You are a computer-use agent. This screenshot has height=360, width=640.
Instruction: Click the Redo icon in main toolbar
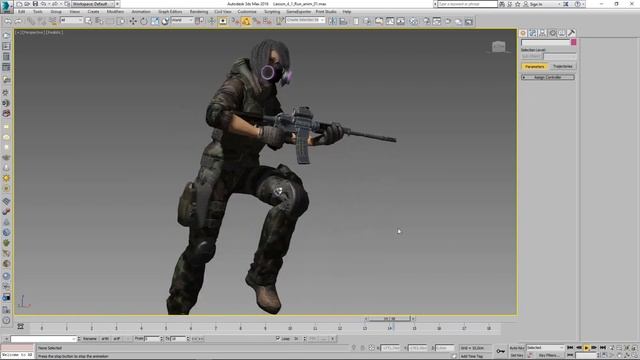point(19,21)
